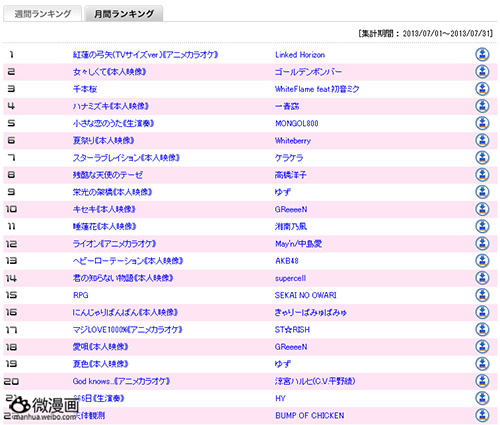Click the round blue icon in MONGOL800 row

tap(482, 123)
